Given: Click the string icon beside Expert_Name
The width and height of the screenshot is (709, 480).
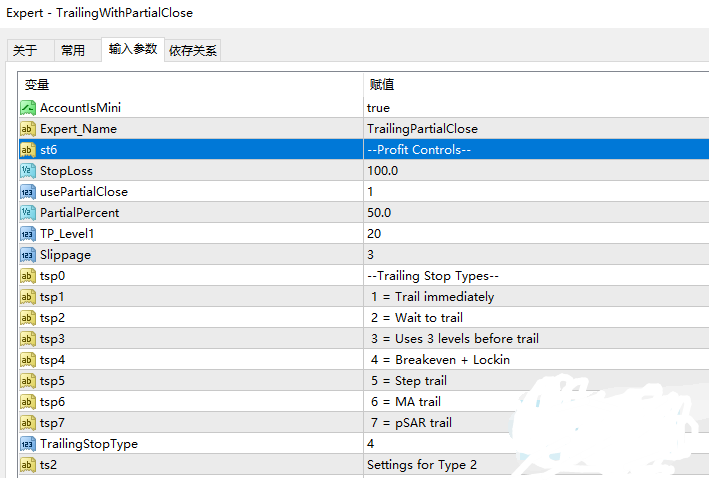Looking at the screenshot, I should coord(28,128).
